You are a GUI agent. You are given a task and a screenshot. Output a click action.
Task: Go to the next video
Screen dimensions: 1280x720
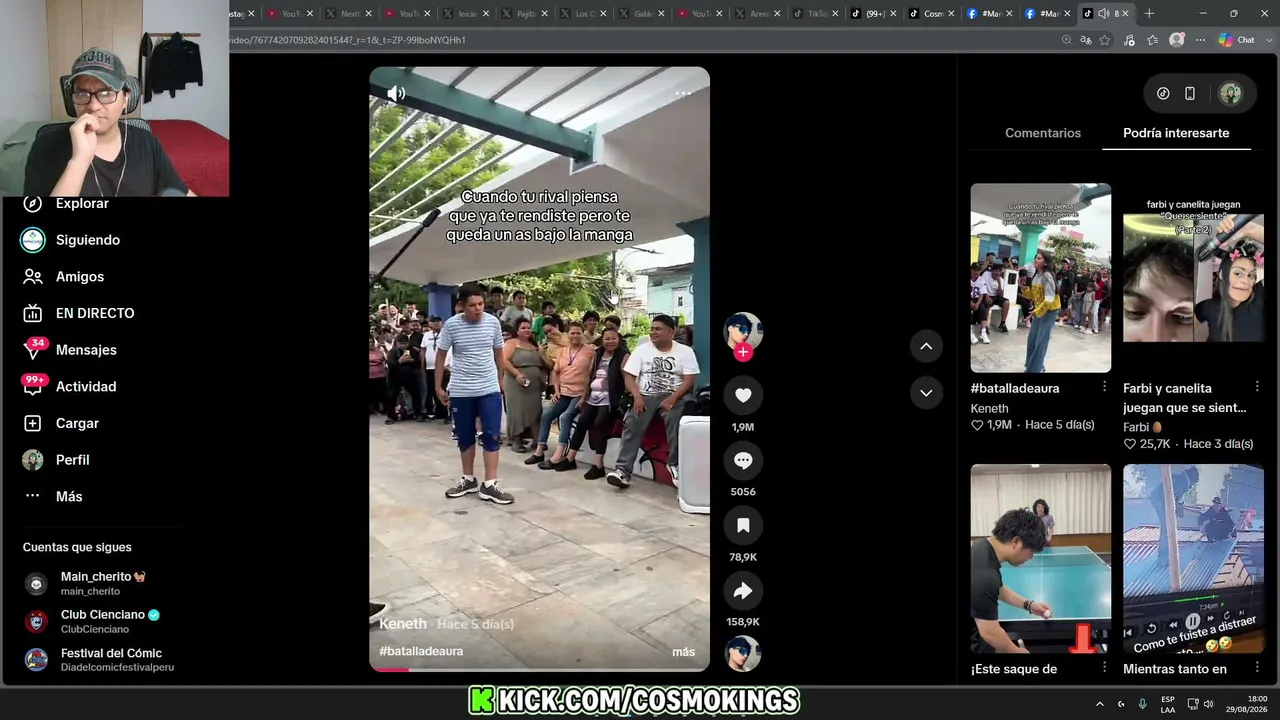[926, 393]
